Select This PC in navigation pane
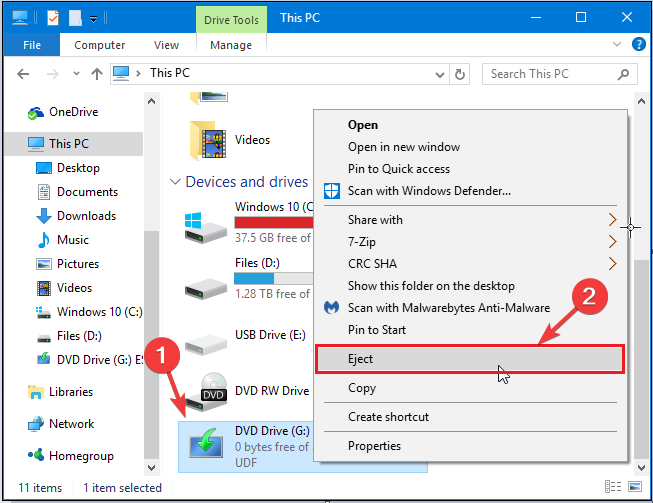 pyautogui.click(x=74, y=144)
